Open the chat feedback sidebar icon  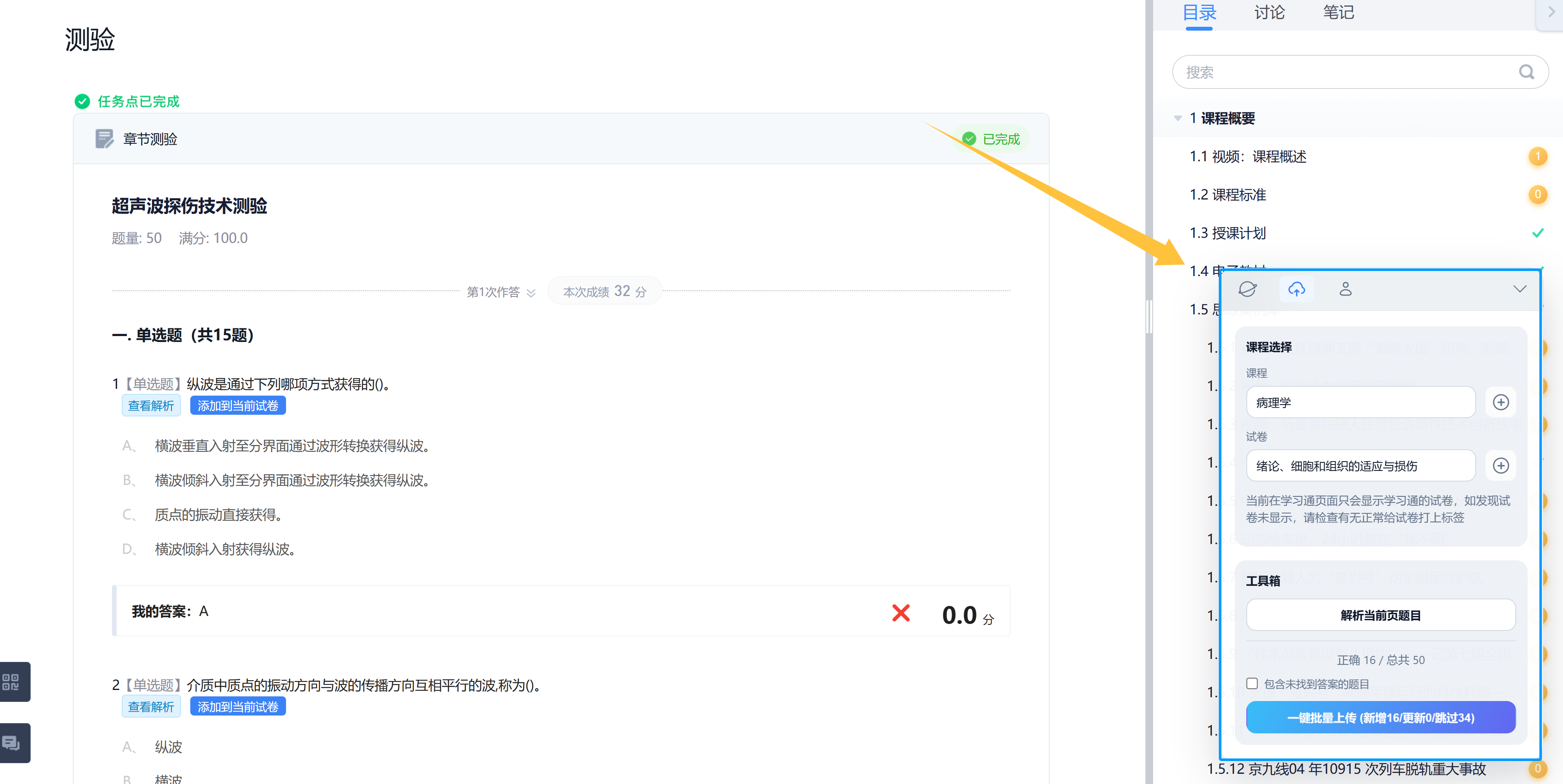click(x=11, y=743)
